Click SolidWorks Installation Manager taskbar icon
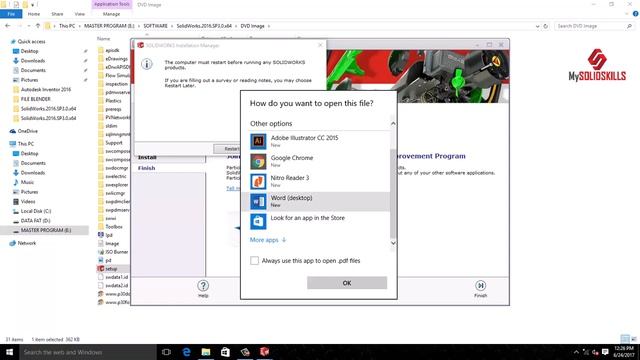Image resolution: width=640 pixels, height=360 pixels. pos(264,352)
